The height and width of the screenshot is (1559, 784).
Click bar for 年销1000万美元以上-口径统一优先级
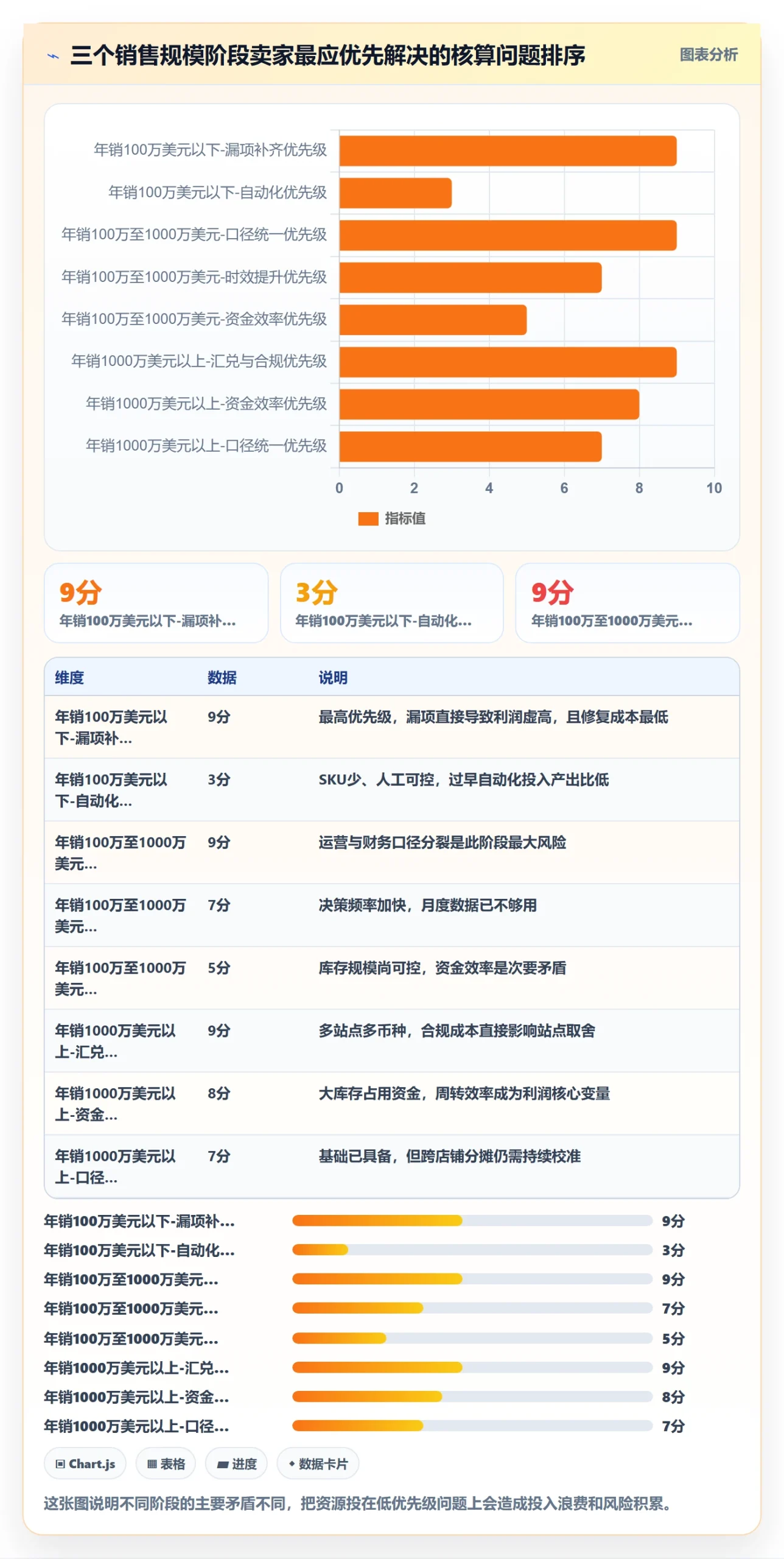tap(471, 446)
